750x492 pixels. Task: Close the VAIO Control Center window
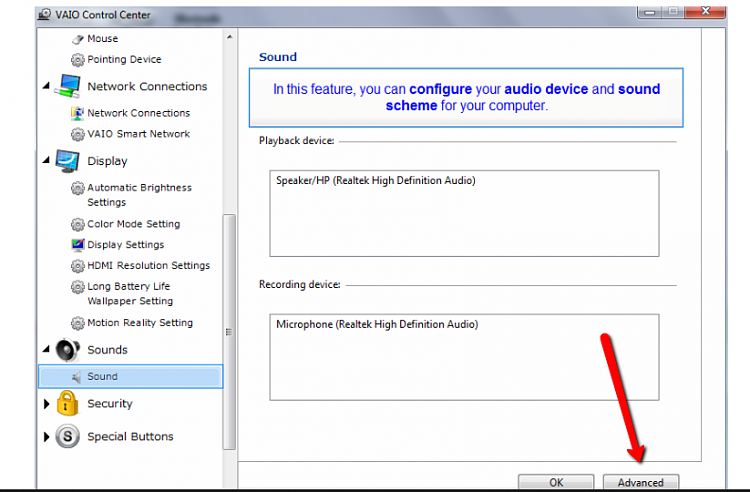coord(706,11)
